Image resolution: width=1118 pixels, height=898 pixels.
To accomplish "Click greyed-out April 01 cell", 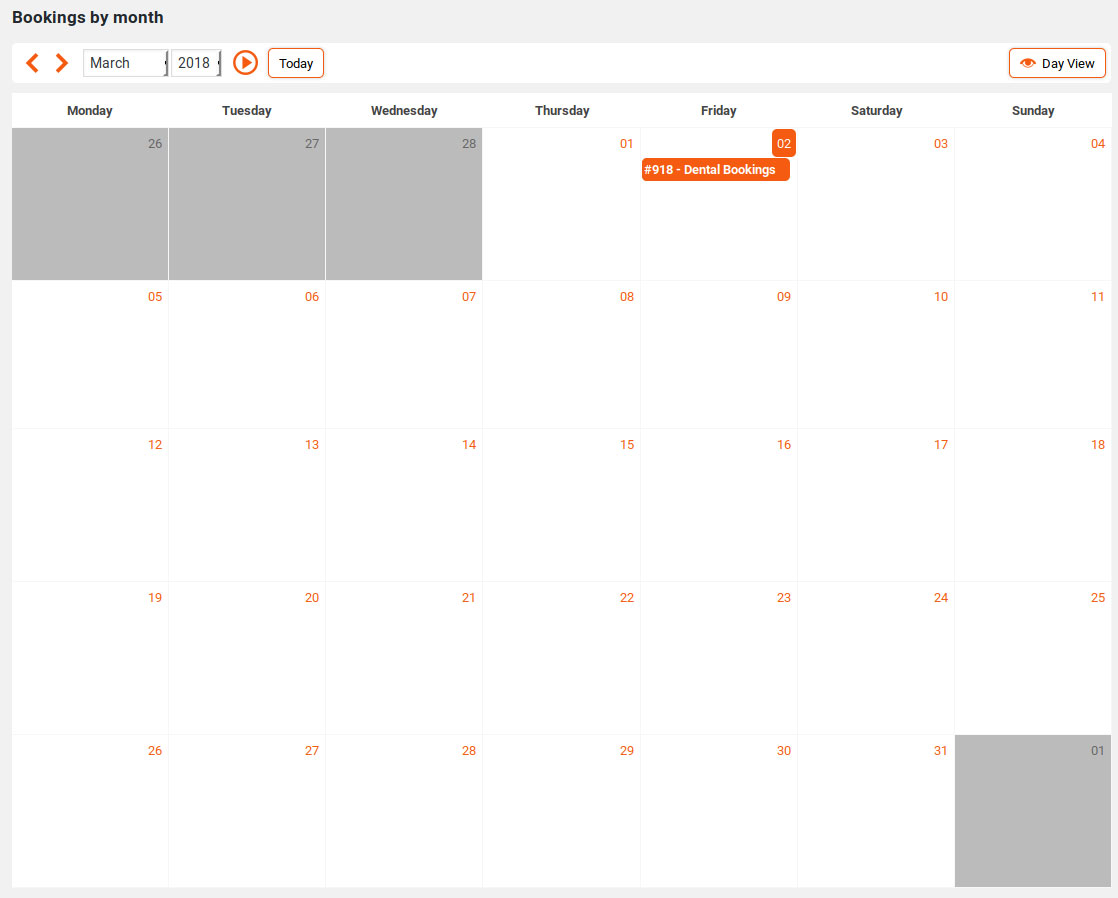I will (x=1032, y=811).
